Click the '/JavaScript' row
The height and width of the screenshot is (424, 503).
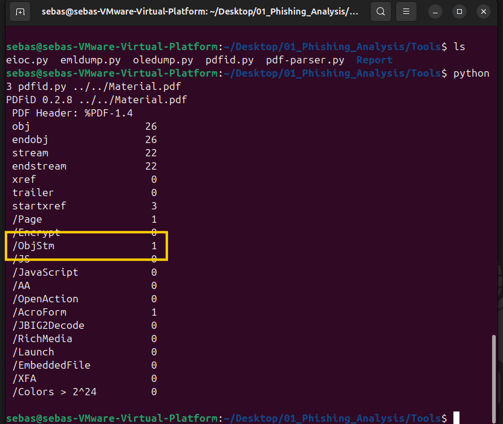tap(84, 272)
